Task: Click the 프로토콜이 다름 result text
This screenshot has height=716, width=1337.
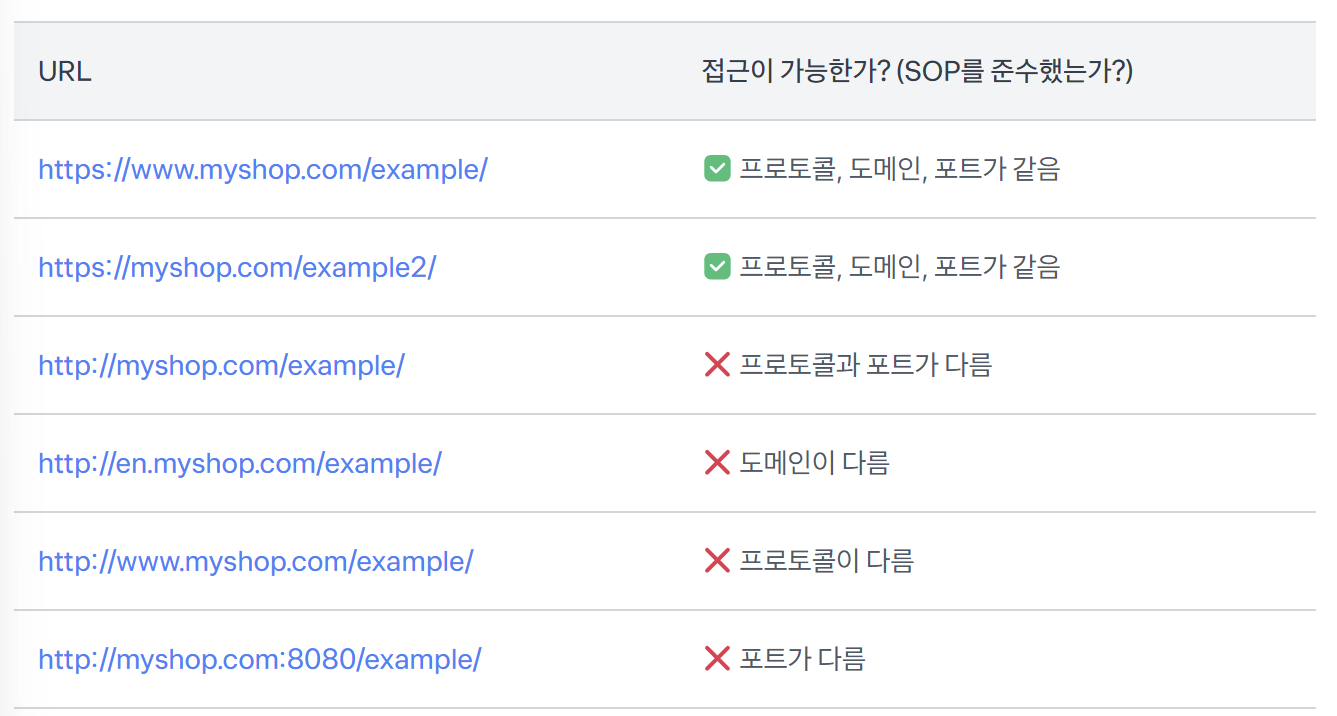Action: [x=827, y=562]
